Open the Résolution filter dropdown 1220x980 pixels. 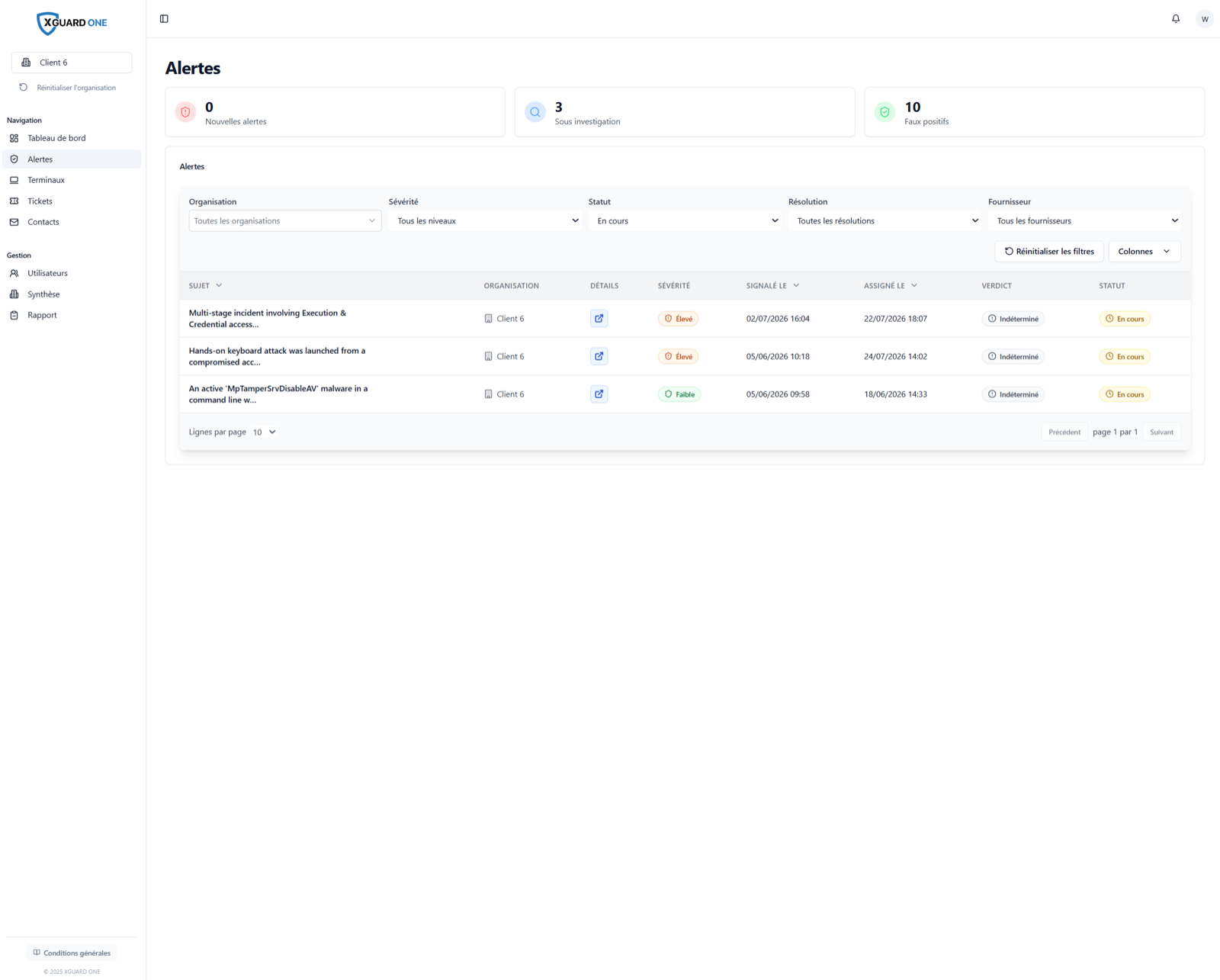click(884, 221)
